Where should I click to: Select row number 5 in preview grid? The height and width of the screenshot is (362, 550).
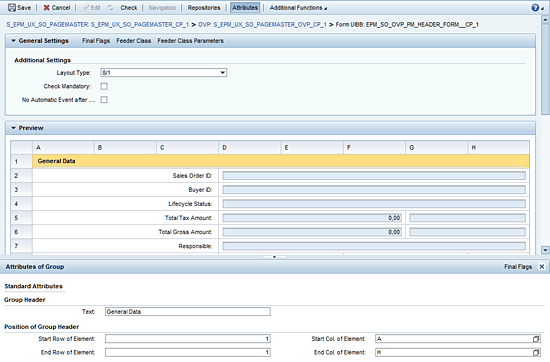[21, 218]
